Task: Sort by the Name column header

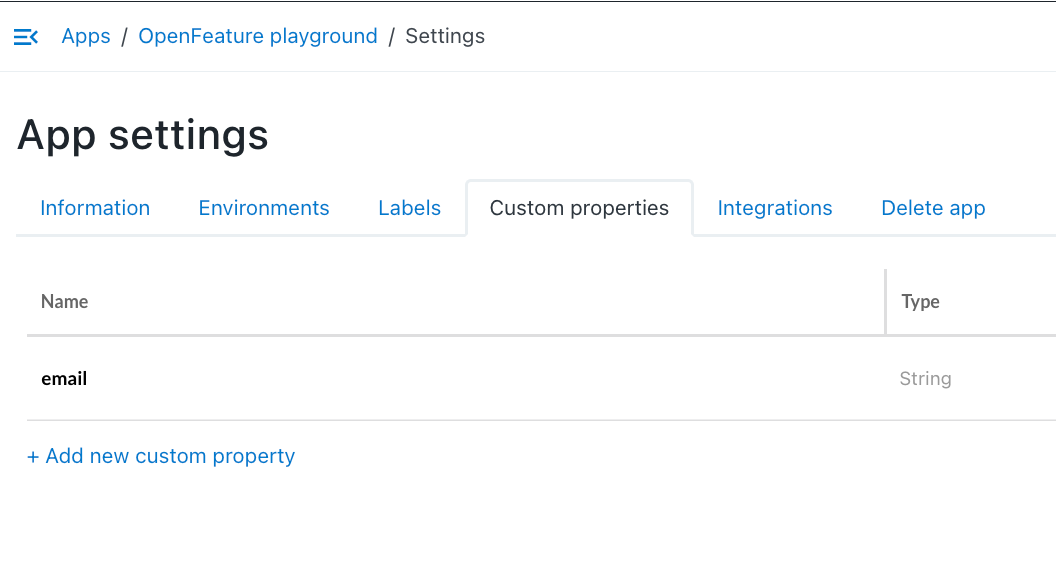Action: [x=65, y=301]
